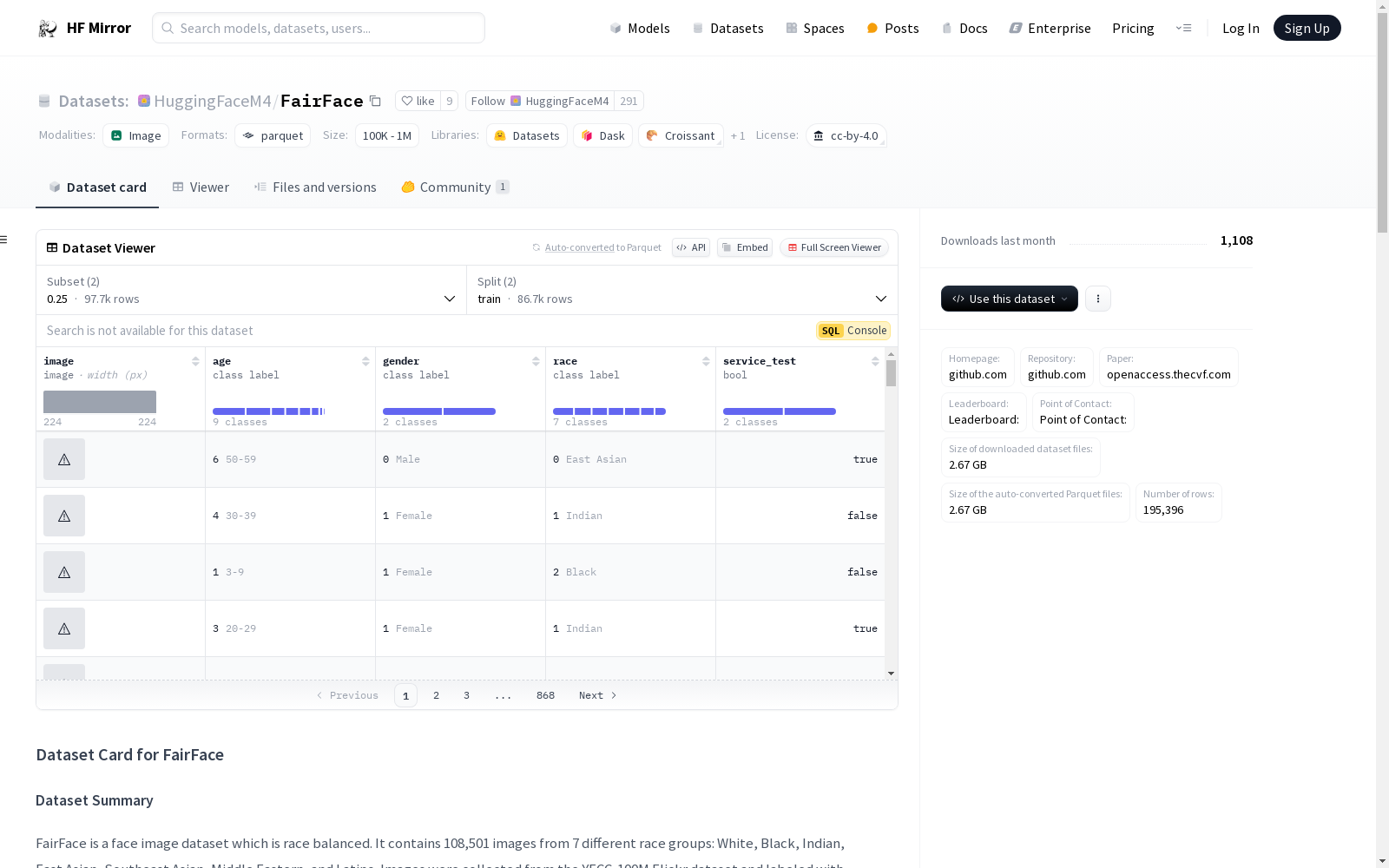The image size is (1389, 868).
Task: Open the Dask library tag
Action: pos(603,135)
